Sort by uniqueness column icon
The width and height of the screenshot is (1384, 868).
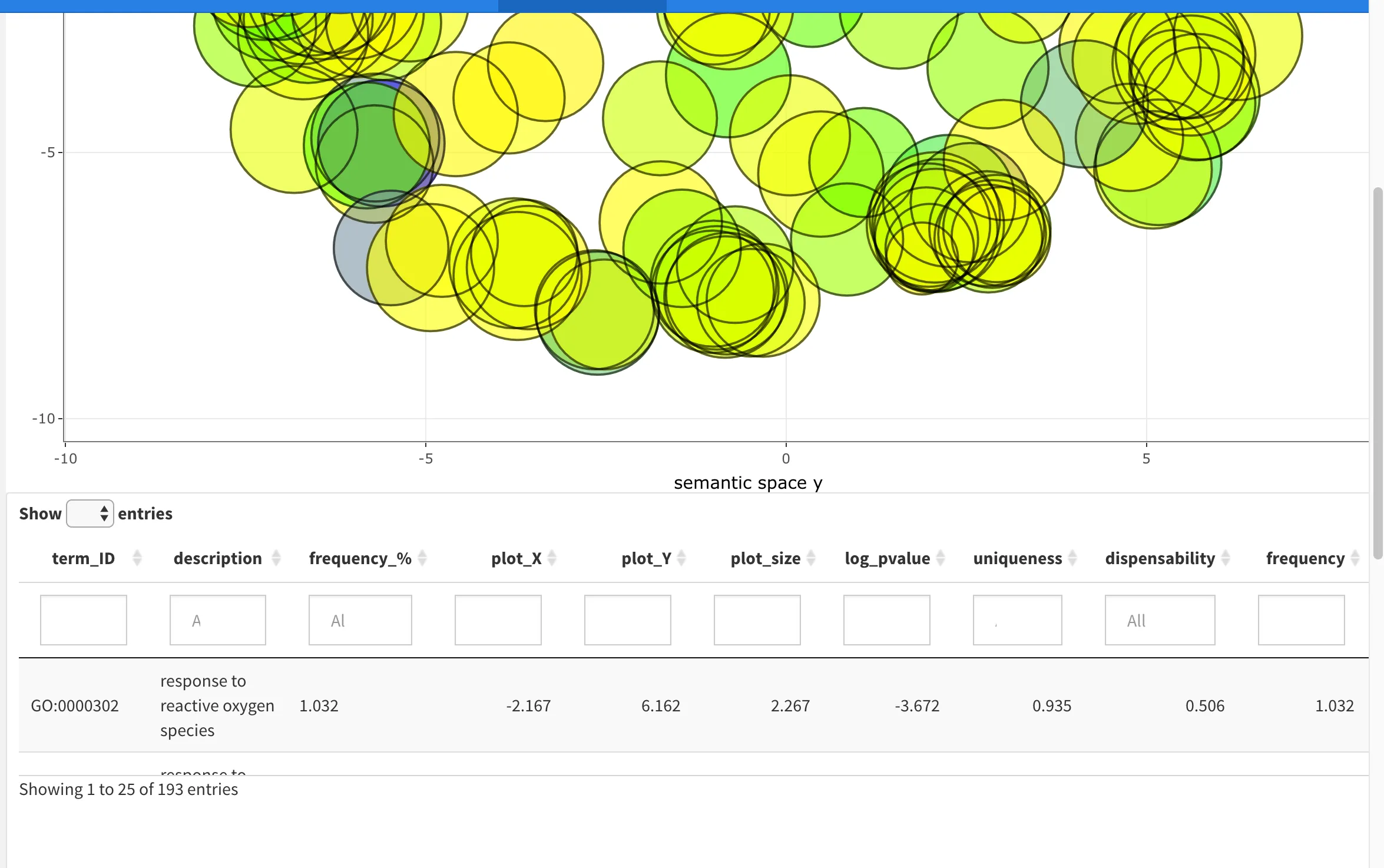tap(1072, 558)
